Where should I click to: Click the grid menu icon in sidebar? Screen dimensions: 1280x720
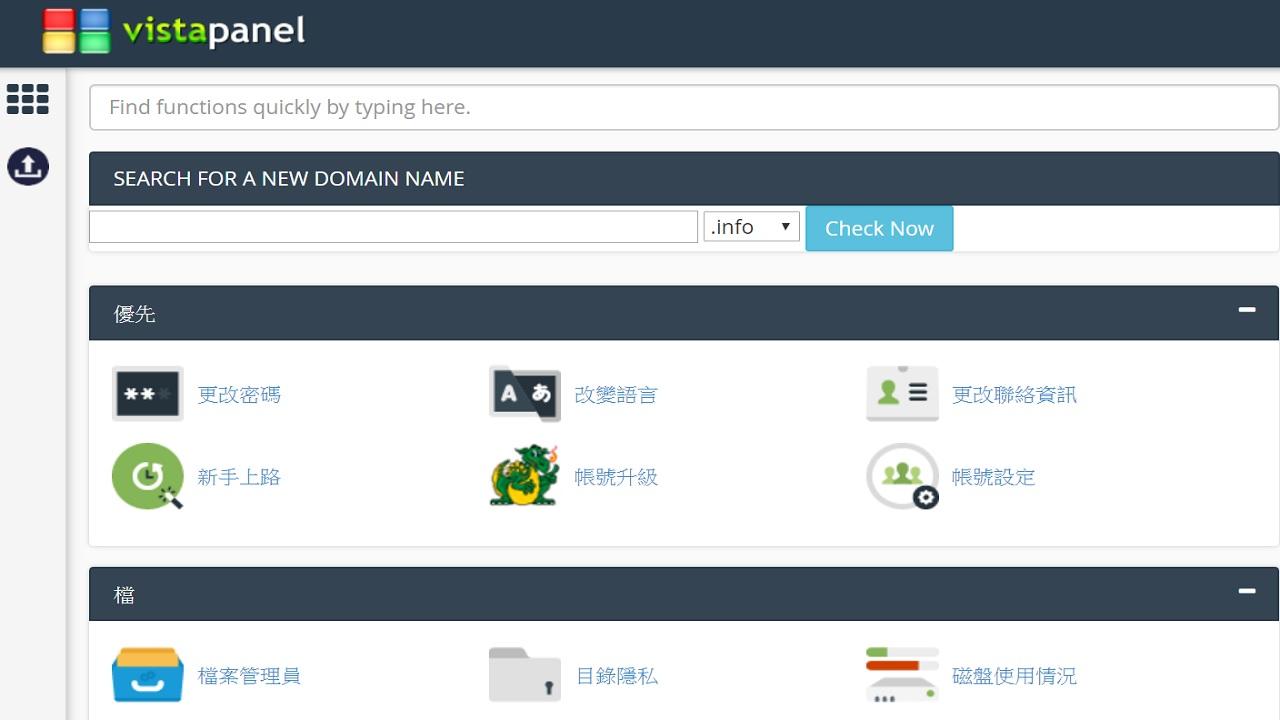27,99
